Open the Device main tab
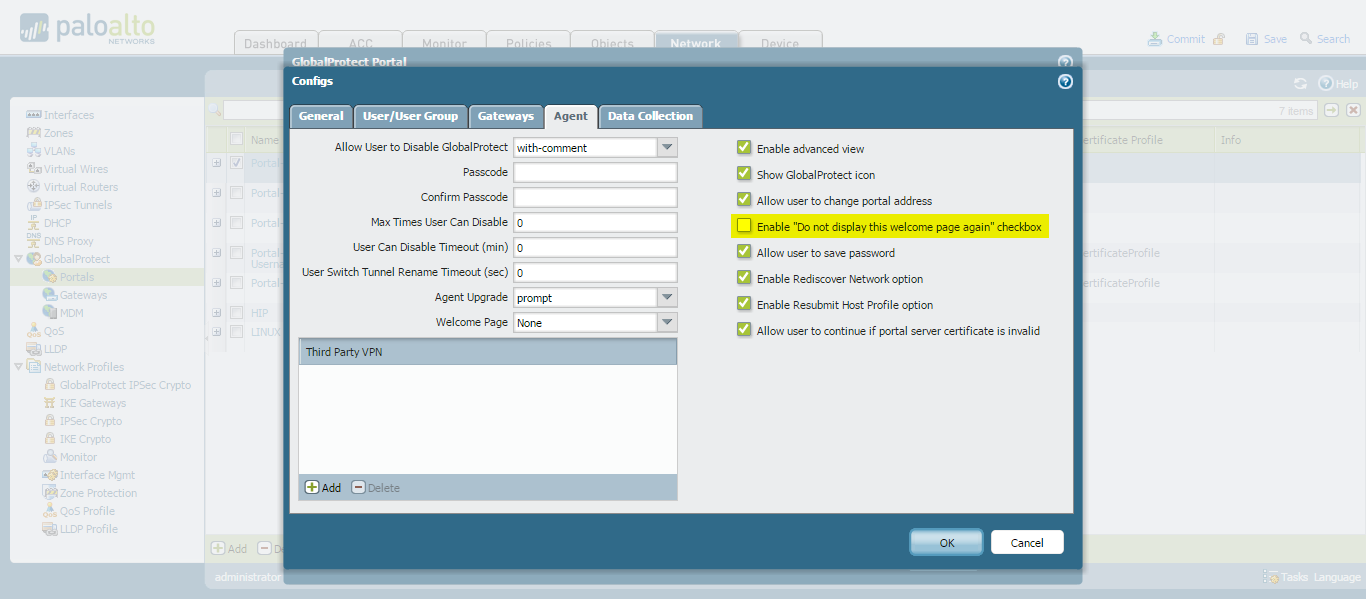Image resolution: width=1366 pixels, height=599 pixels. (780, 43)
